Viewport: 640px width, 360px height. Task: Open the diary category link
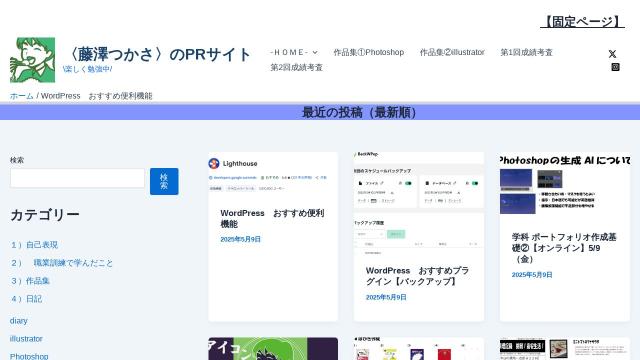point(19,321)
